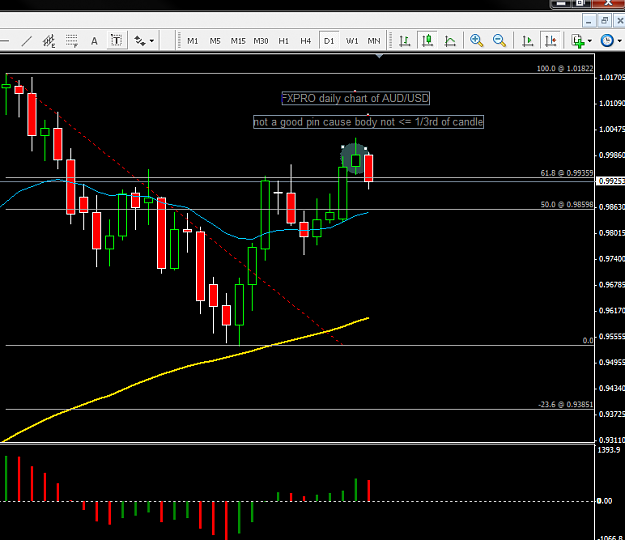Select the Text tool (A icon)
Screen dimensions: 625x540
(94, 41)
